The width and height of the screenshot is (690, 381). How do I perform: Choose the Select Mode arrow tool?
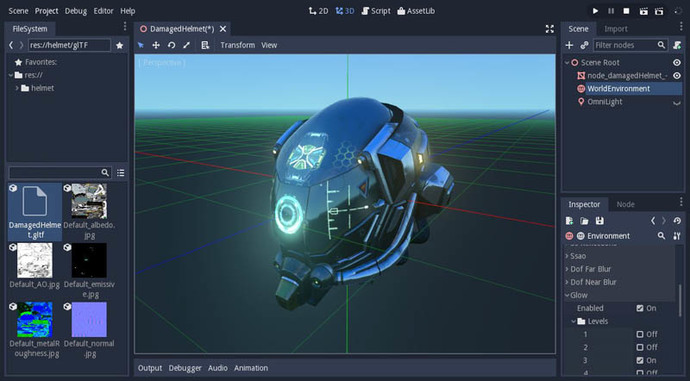pos(141,45)
